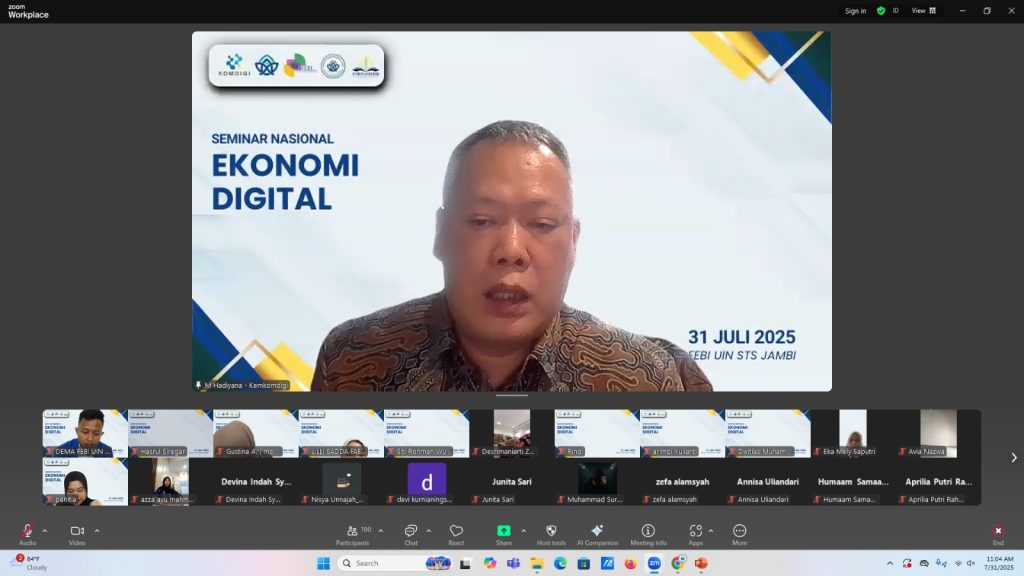This screenshot has height=576, width=1024.
Task: Expand share options arrow next to Share
Action: [x=523, y=531]
